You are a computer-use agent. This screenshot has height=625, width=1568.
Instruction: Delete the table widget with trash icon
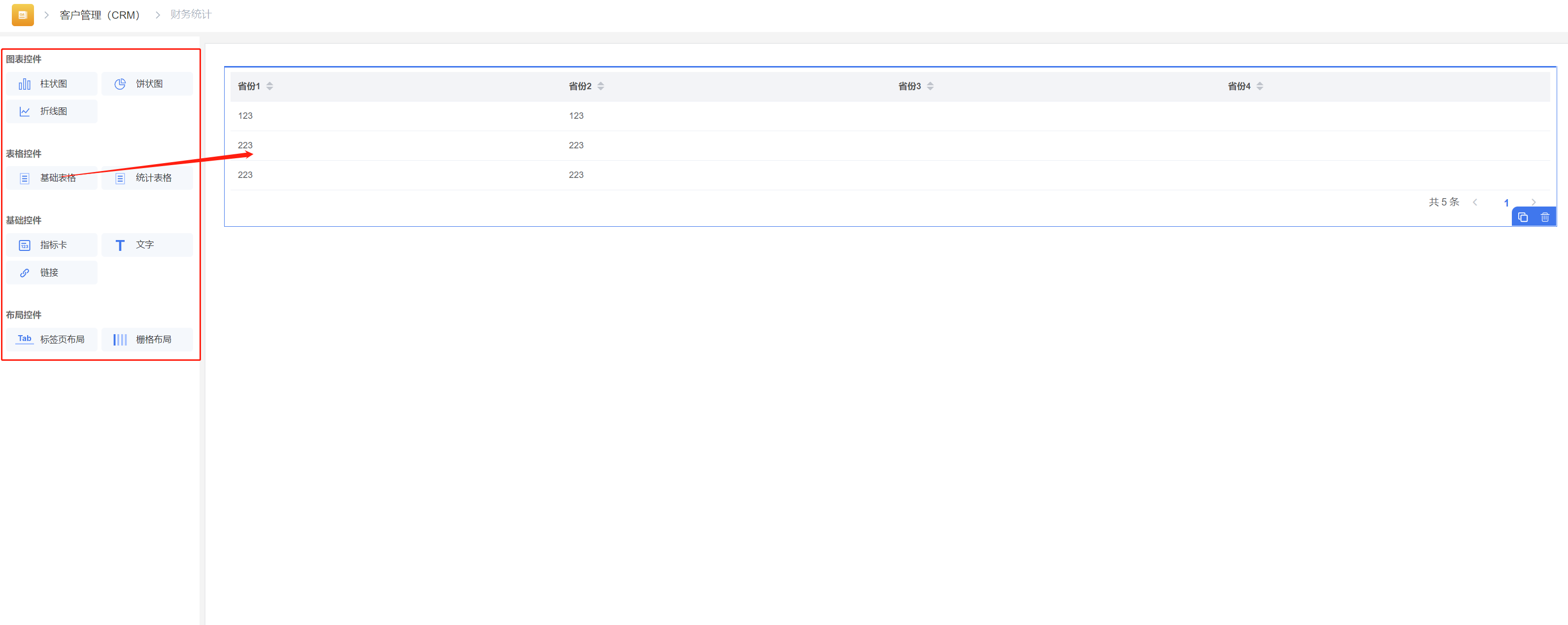1544,217
